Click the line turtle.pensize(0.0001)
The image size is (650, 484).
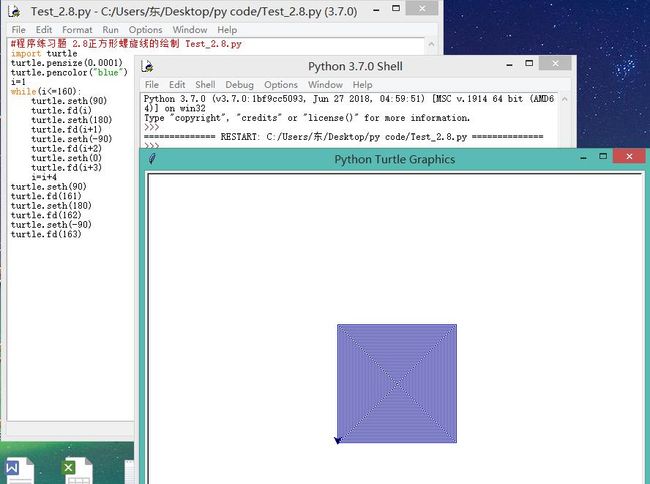click(67, 63)
